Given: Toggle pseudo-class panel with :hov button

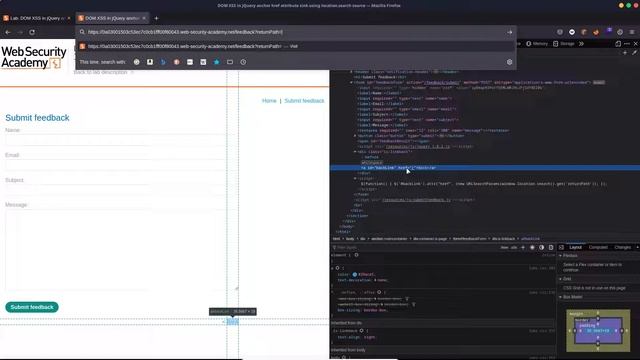Looking at the screenshot, I should point(504,247).
